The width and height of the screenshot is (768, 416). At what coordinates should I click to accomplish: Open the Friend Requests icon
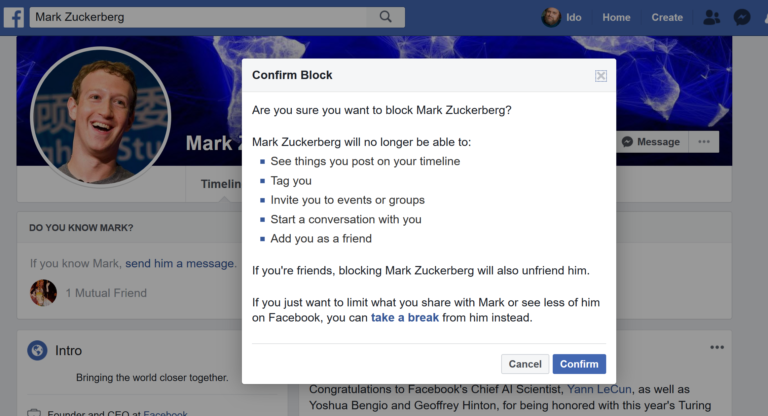point(712,17)
